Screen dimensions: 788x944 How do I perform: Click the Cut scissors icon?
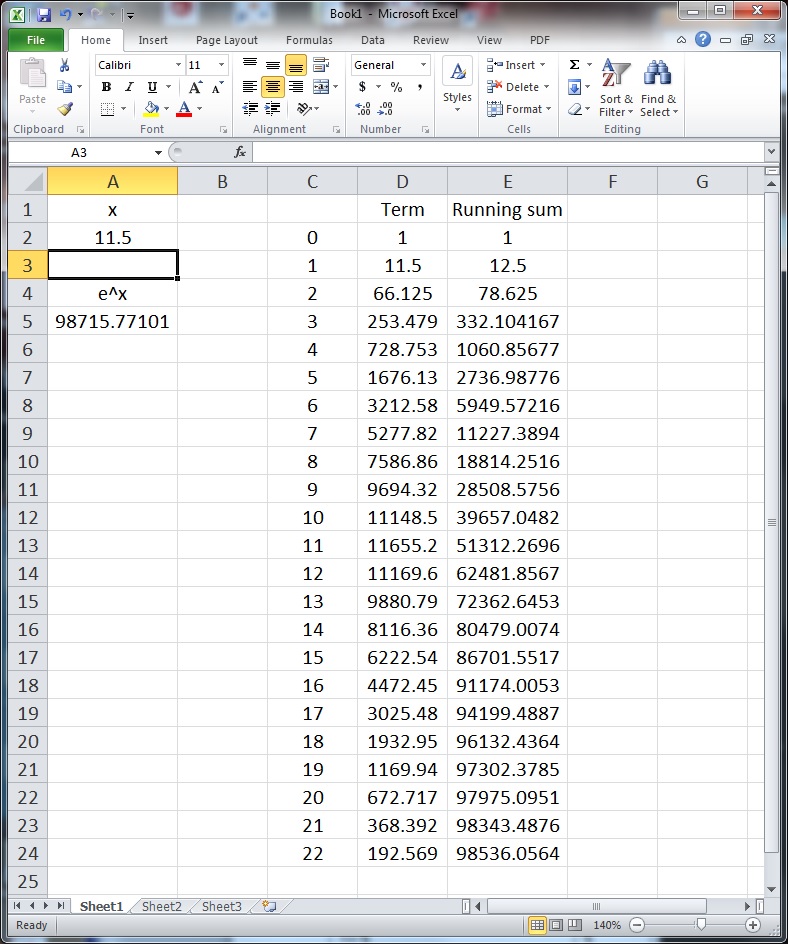65,65
